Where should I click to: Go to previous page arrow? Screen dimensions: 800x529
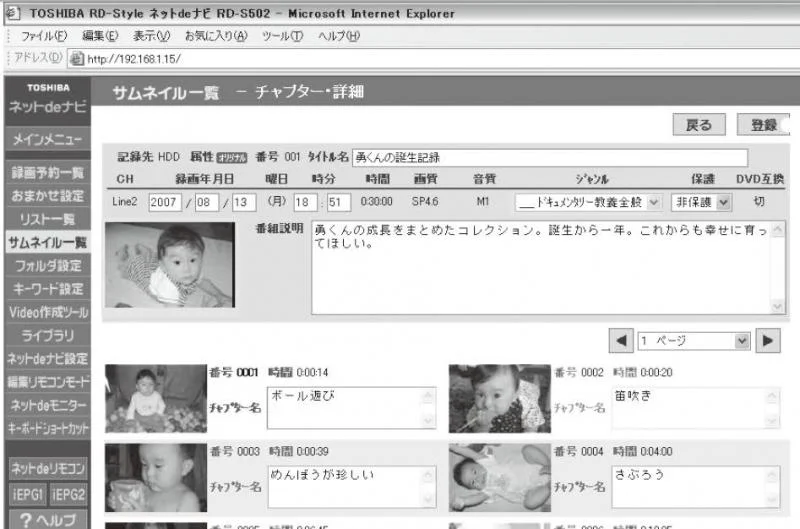click(x=621, y=340)
